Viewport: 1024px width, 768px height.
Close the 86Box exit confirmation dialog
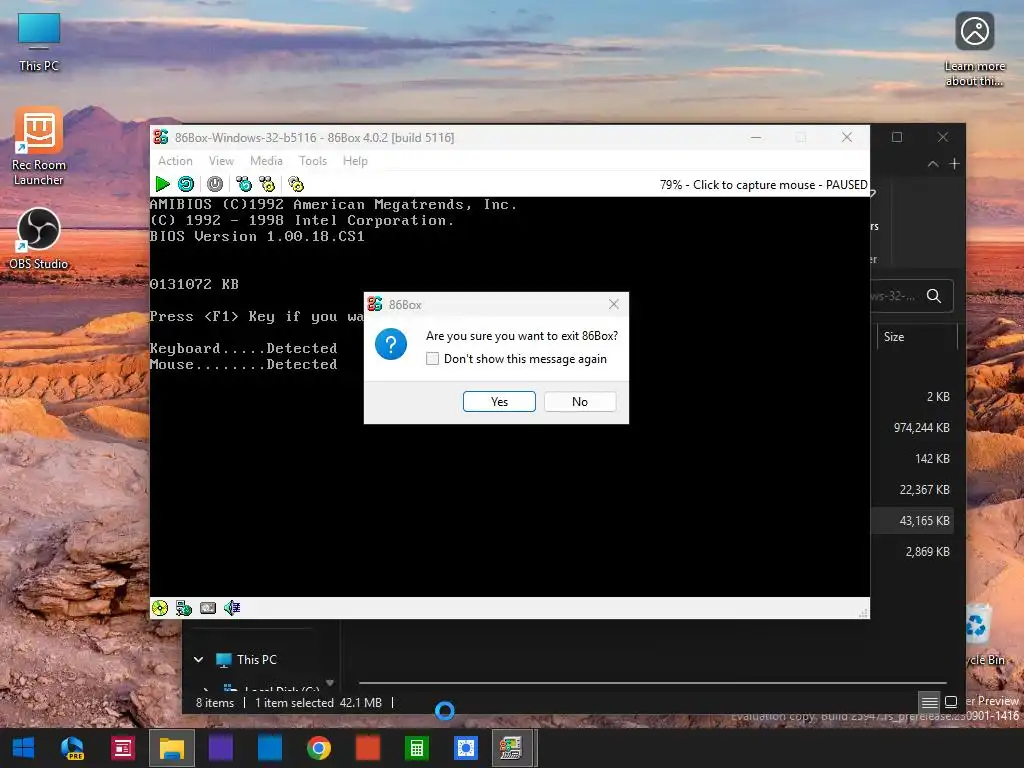[614, 304]
